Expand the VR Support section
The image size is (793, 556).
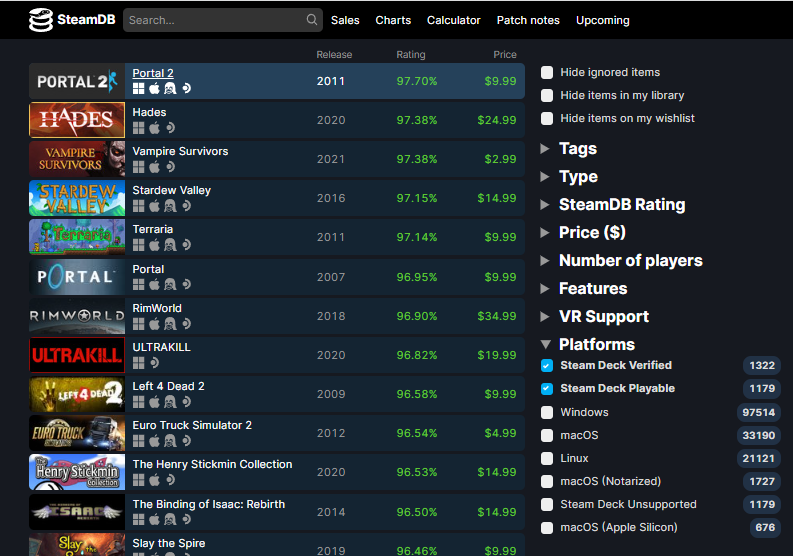(x=595, y=317)
